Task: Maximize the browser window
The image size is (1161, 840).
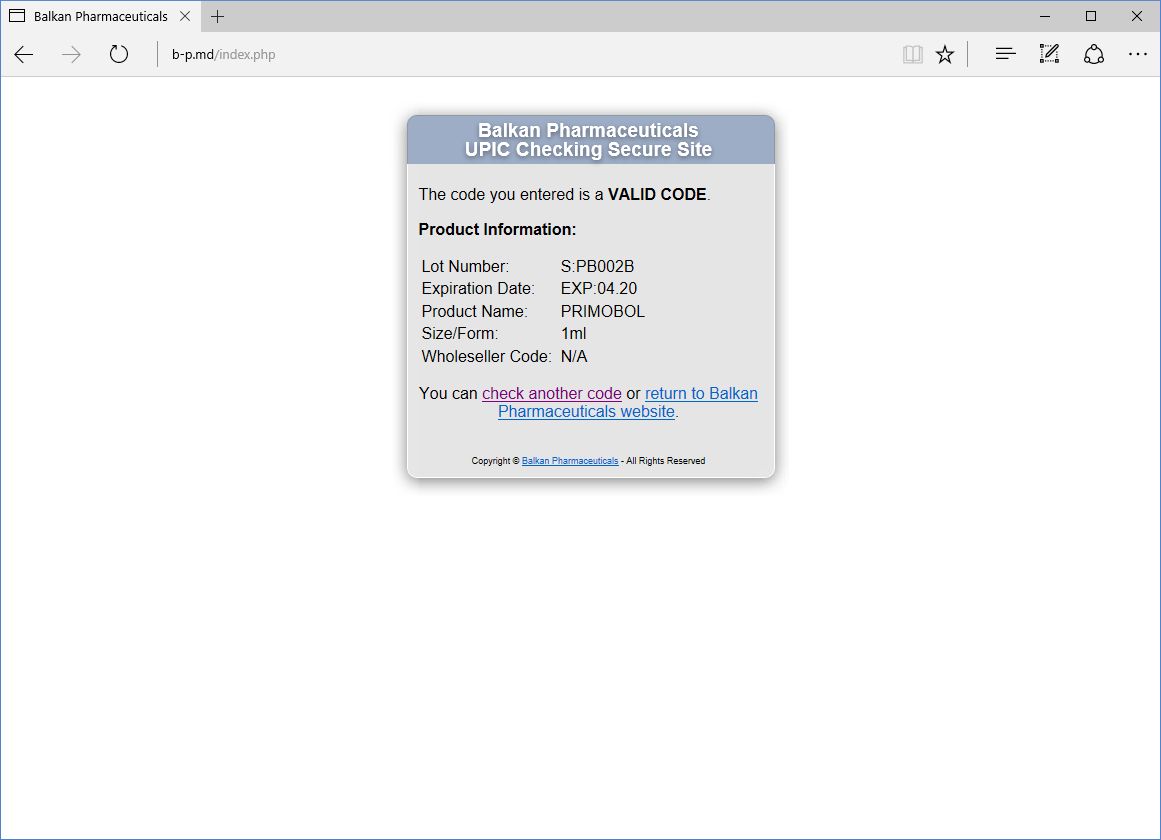Action: pos(1091,16)
